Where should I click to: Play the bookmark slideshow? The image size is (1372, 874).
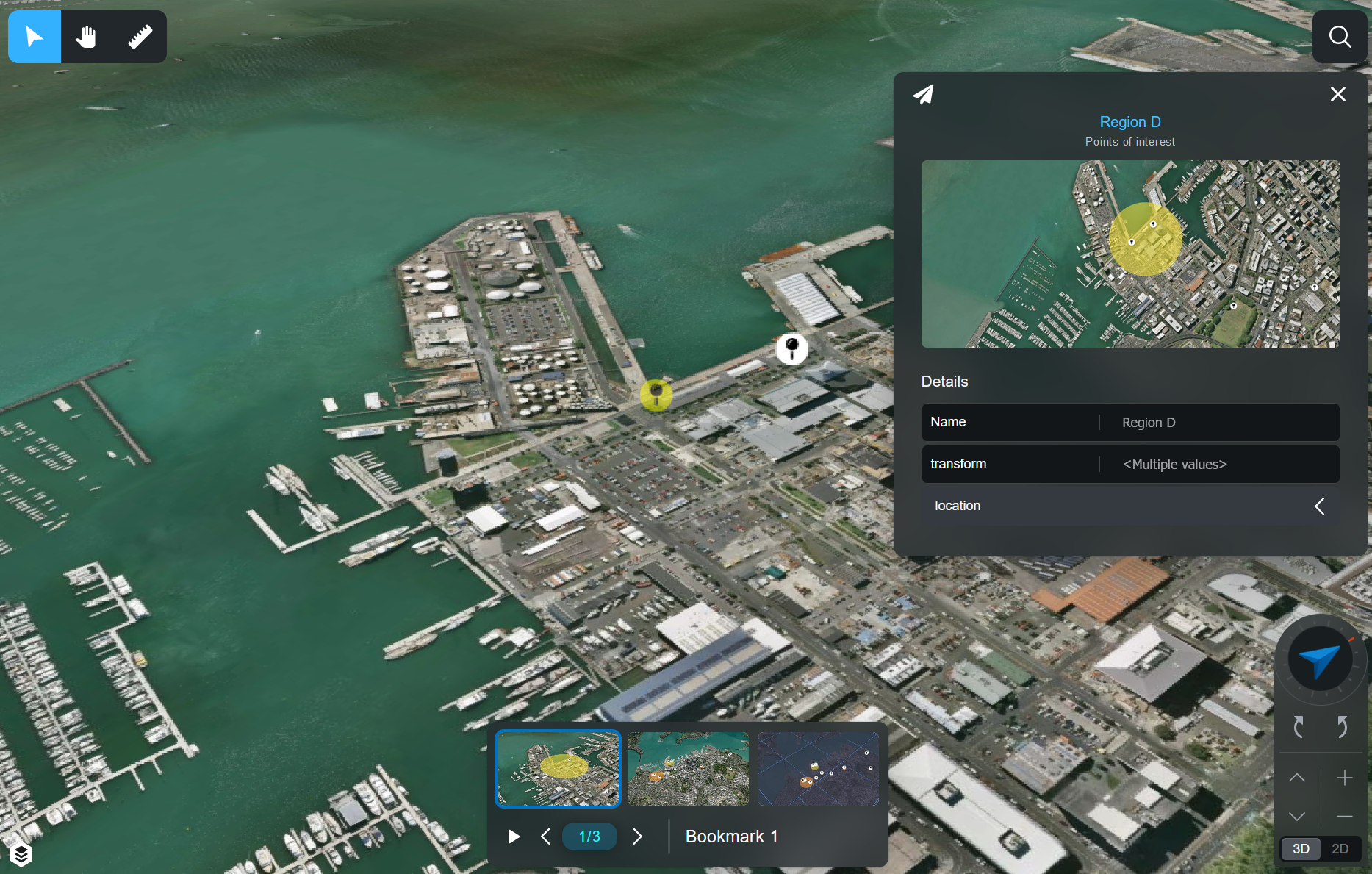pyautogui.click(x=514, y=837)
